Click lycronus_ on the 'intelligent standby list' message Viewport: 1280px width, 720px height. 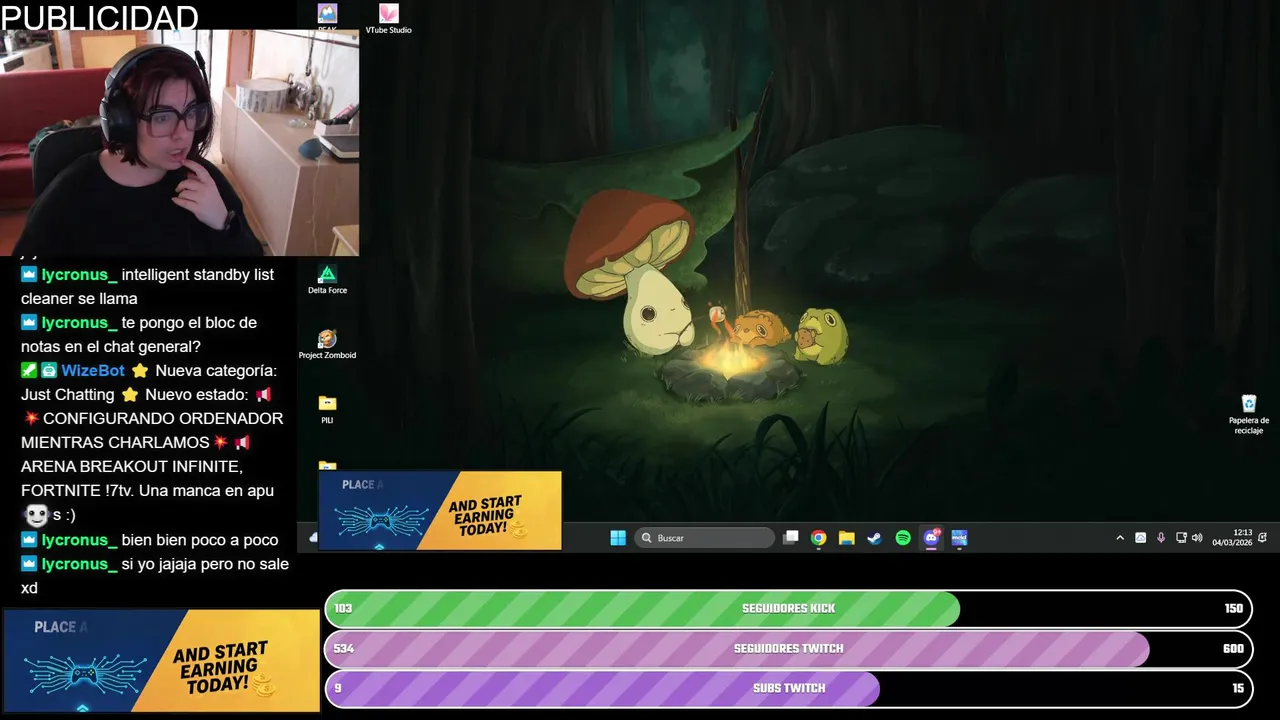coord(80,275)
